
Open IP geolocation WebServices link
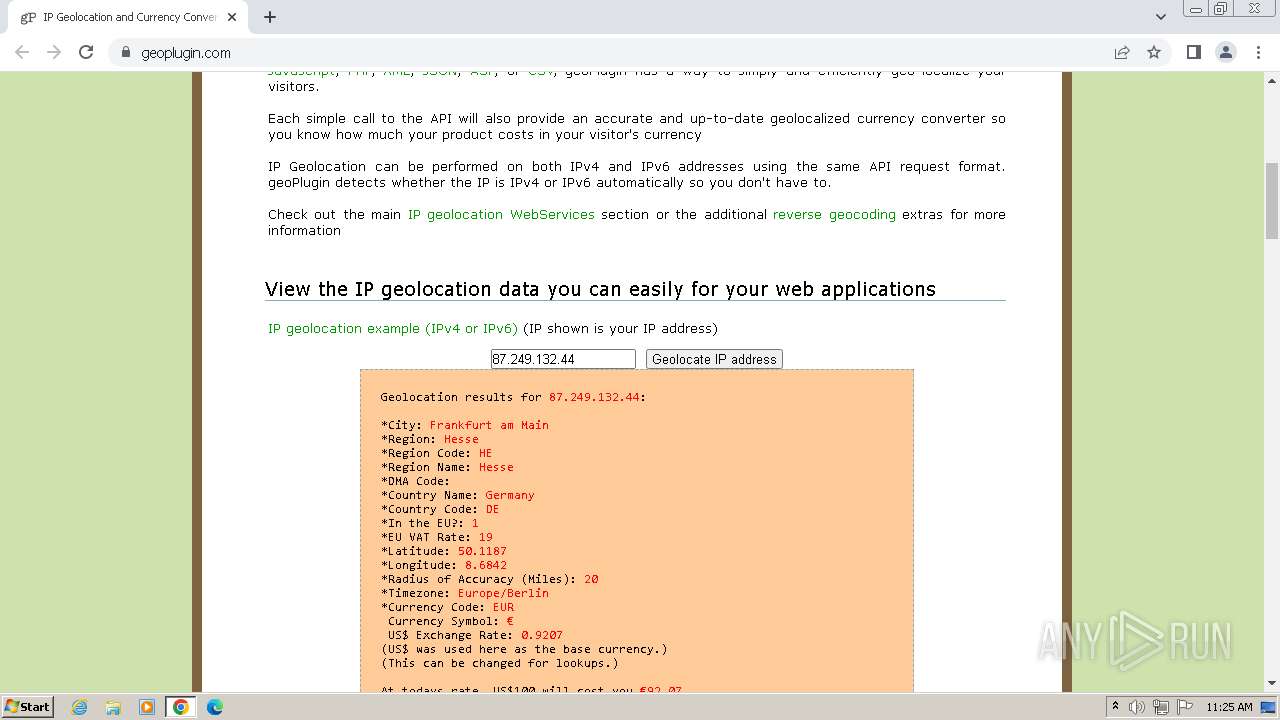501,214
